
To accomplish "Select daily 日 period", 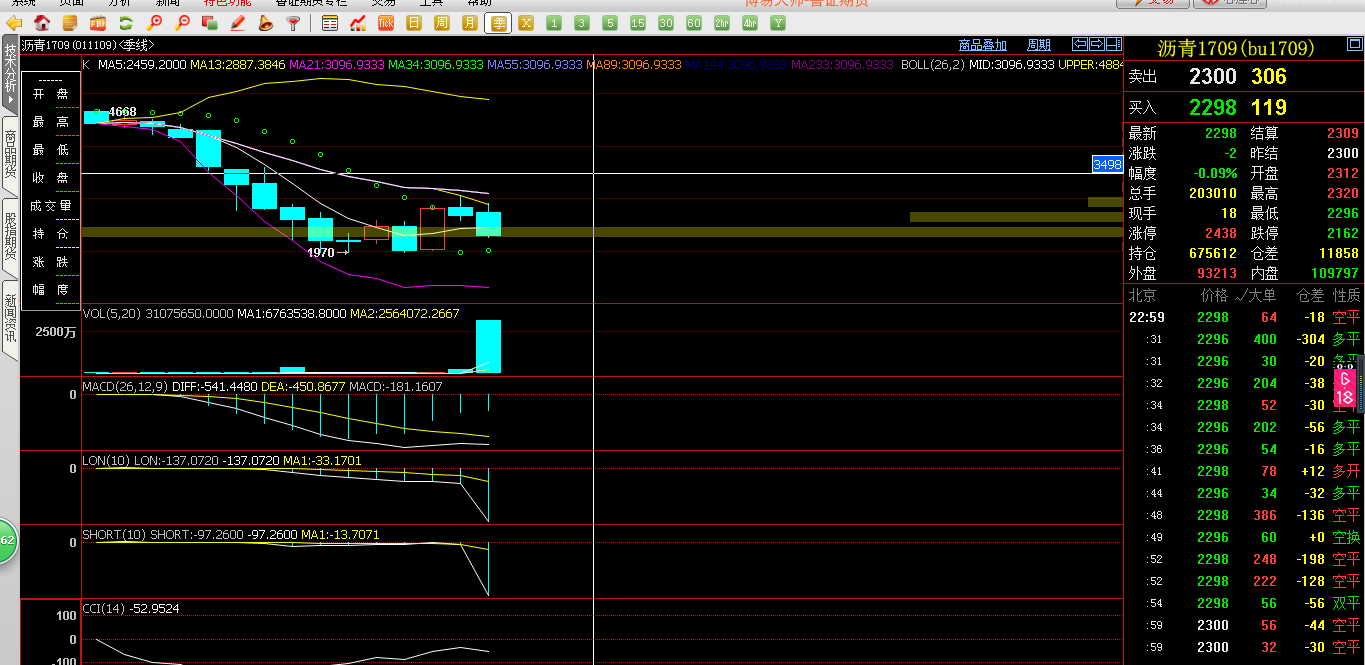I will pyautogui.click(x=414, y=22).
